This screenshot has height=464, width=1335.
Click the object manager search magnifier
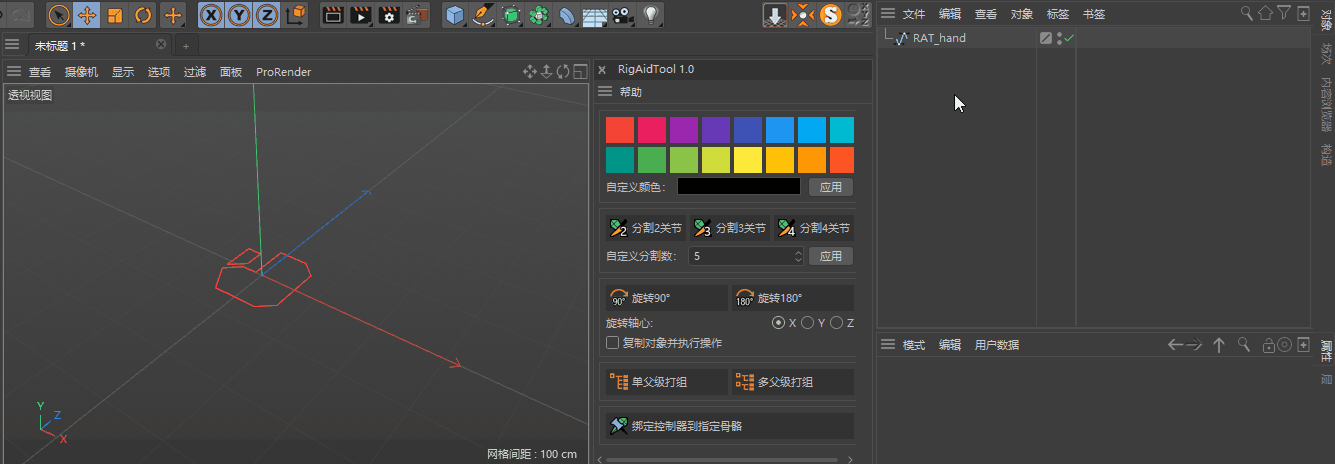(1247, 13)
